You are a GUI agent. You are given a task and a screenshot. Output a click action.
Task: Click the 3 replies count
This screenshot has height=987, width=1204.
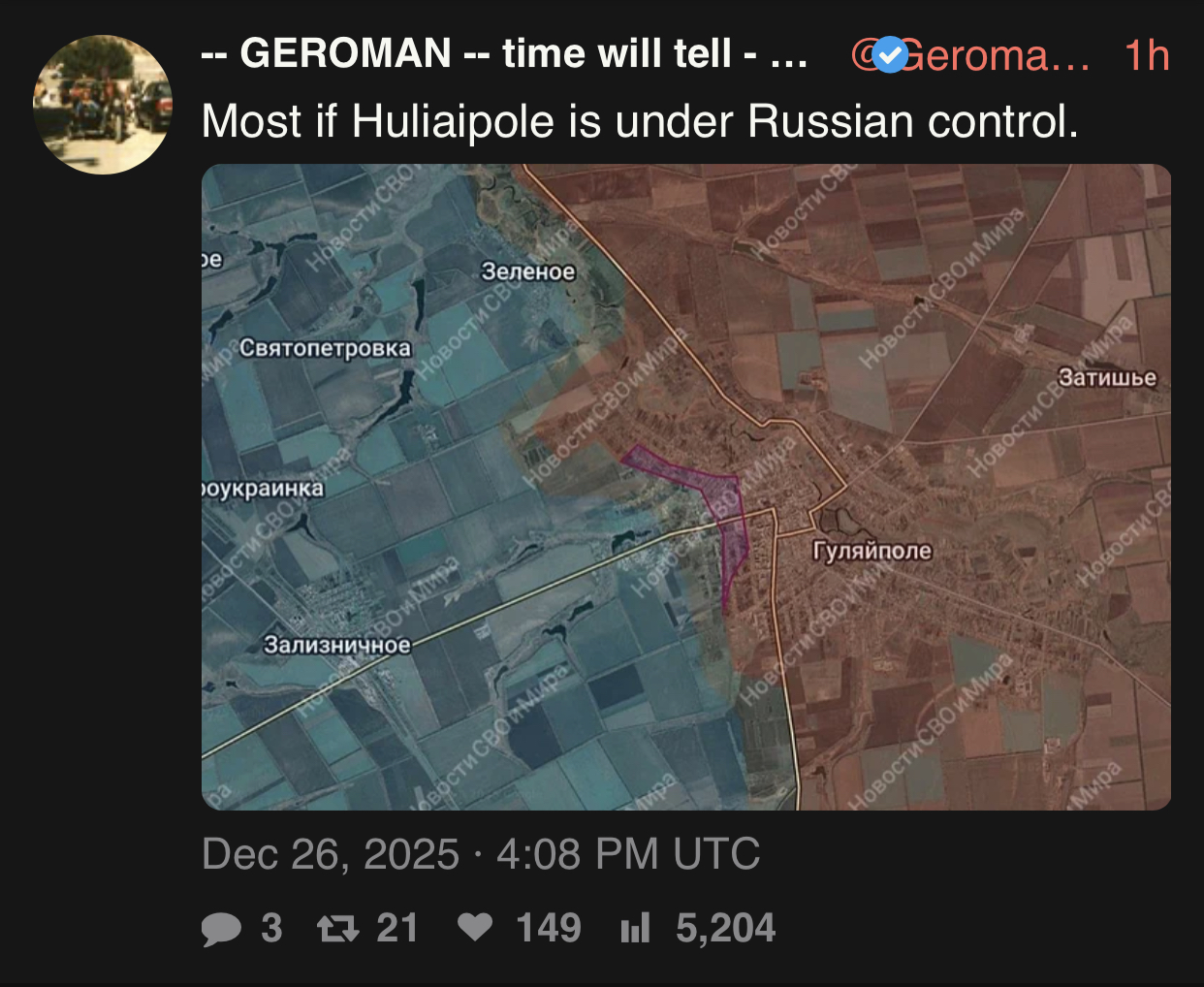coord(271,929)
